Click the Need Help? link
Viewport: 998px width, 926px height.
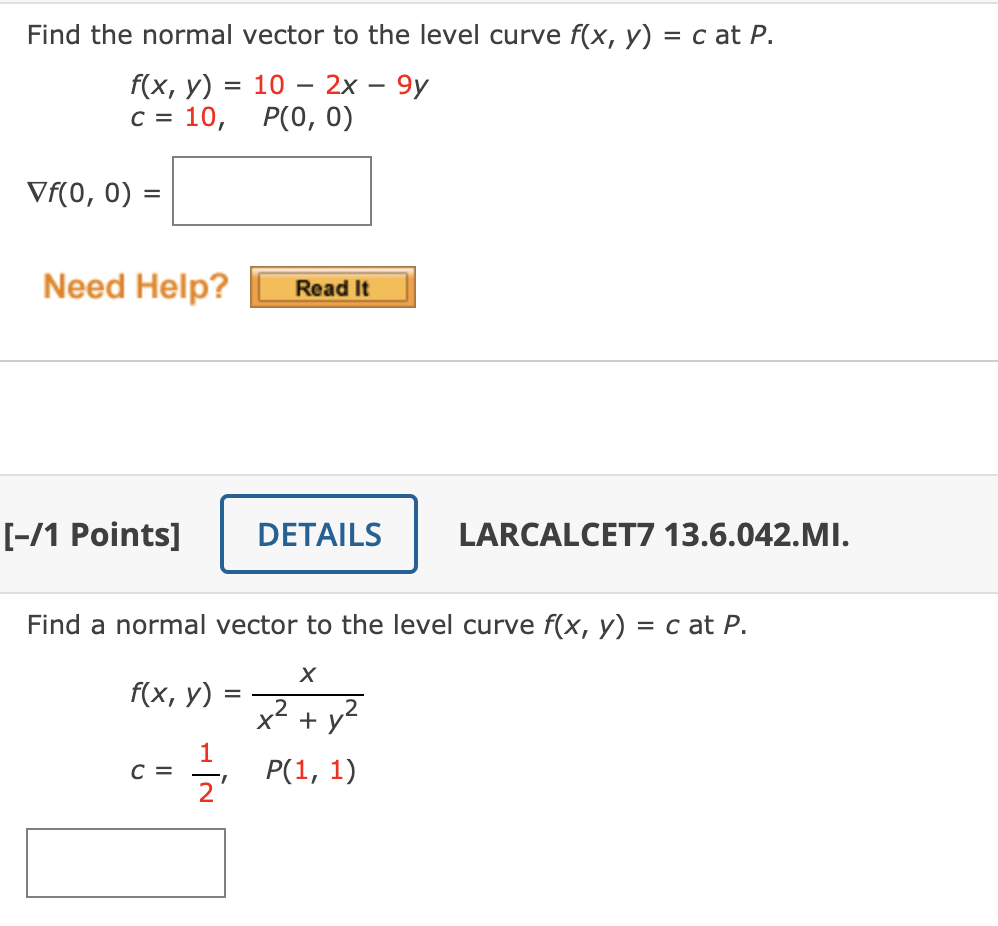(134, 287)
